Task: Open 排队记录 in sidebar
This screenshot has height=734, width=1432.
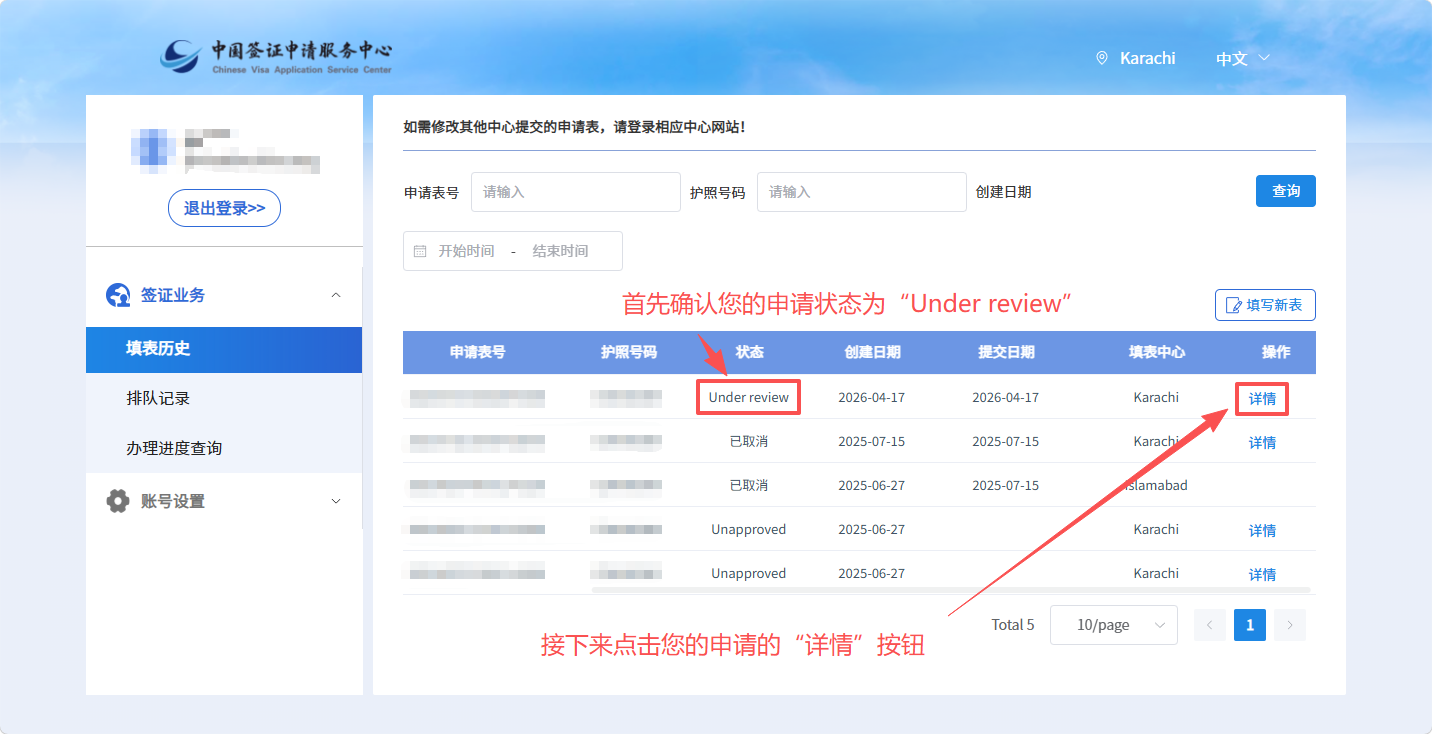Action: point(158,398)
